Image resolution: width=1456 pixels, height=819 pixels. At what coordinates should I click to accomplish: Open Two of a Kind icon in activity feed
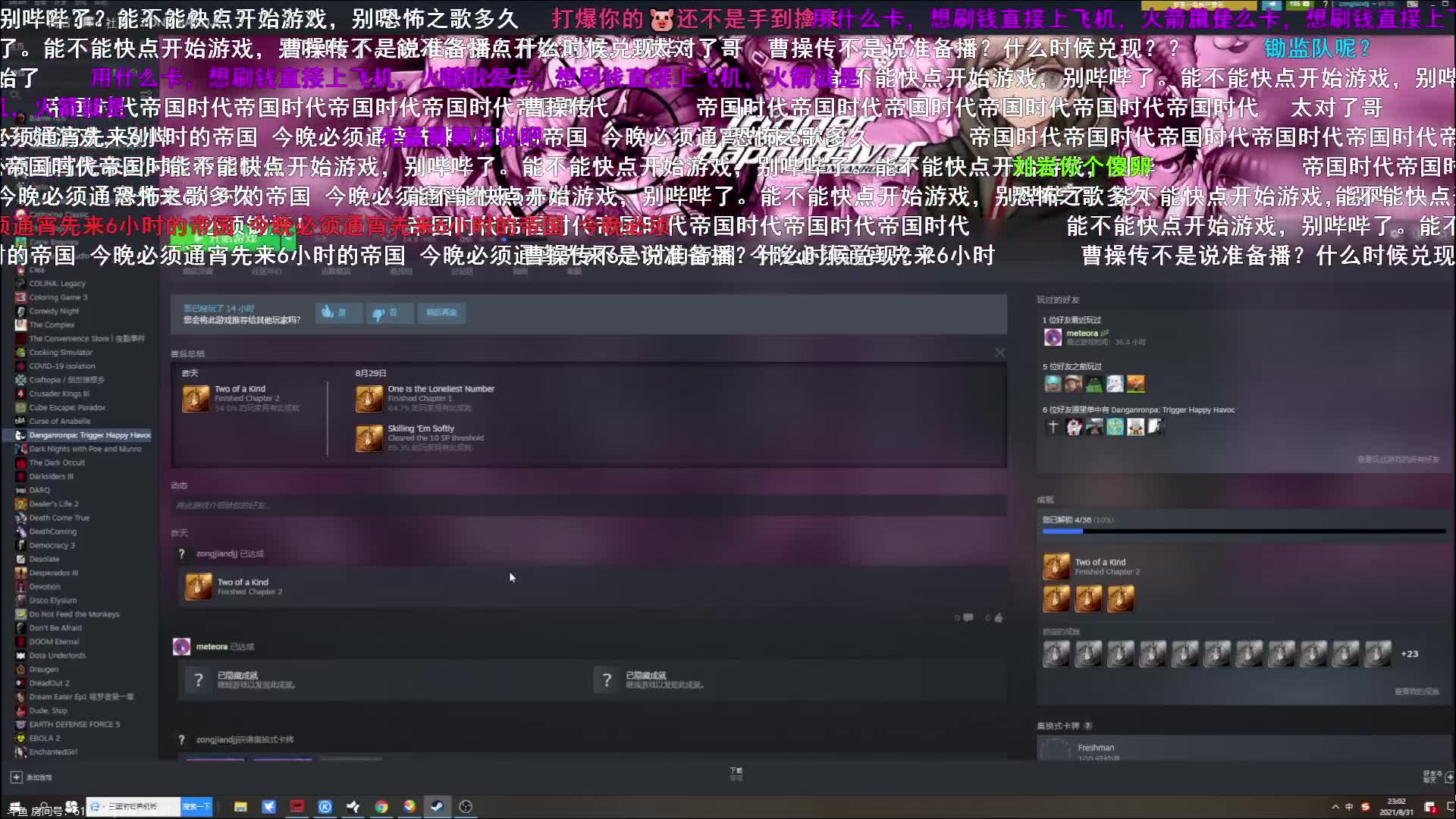(x=199, y=586)
